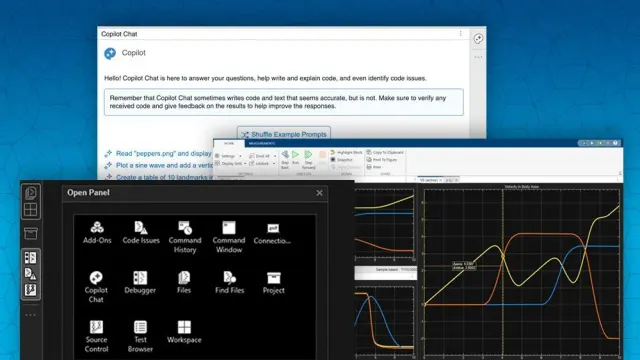Open the Project panel from the grid
The width and height of the screenshot is (640, 360).
[x=273, y=282]
